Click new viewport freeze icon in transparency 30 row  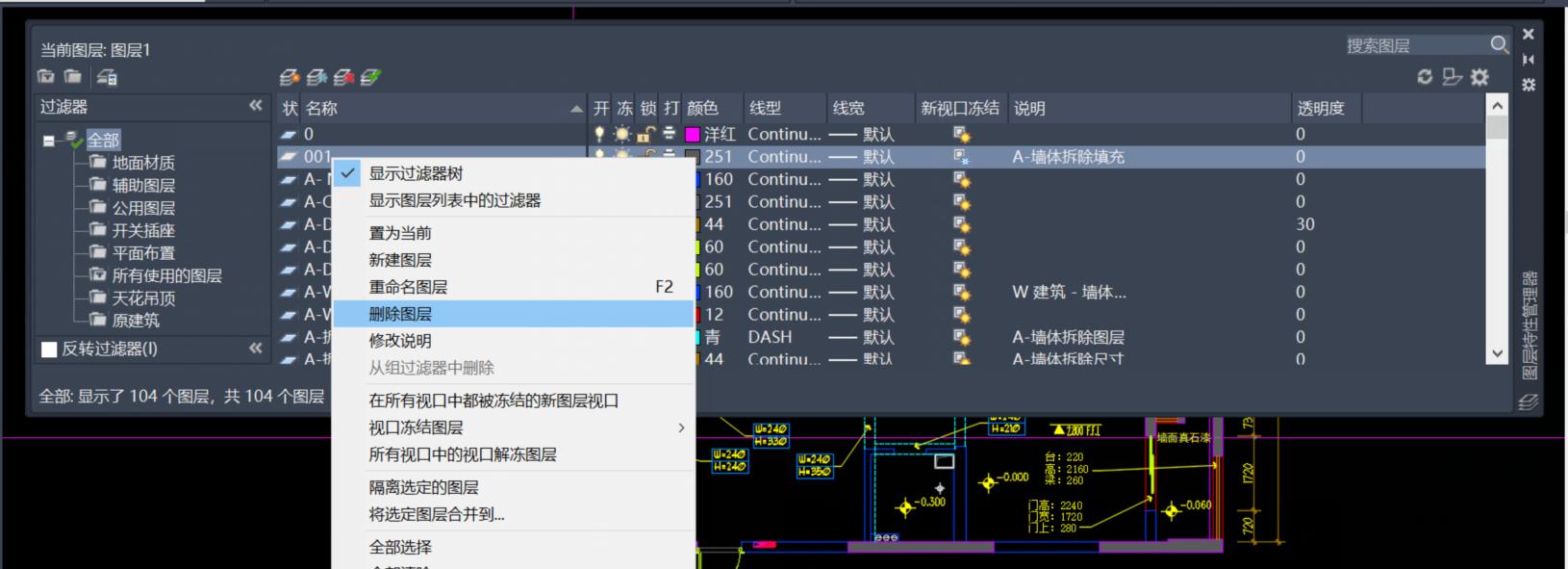(961, 224)
